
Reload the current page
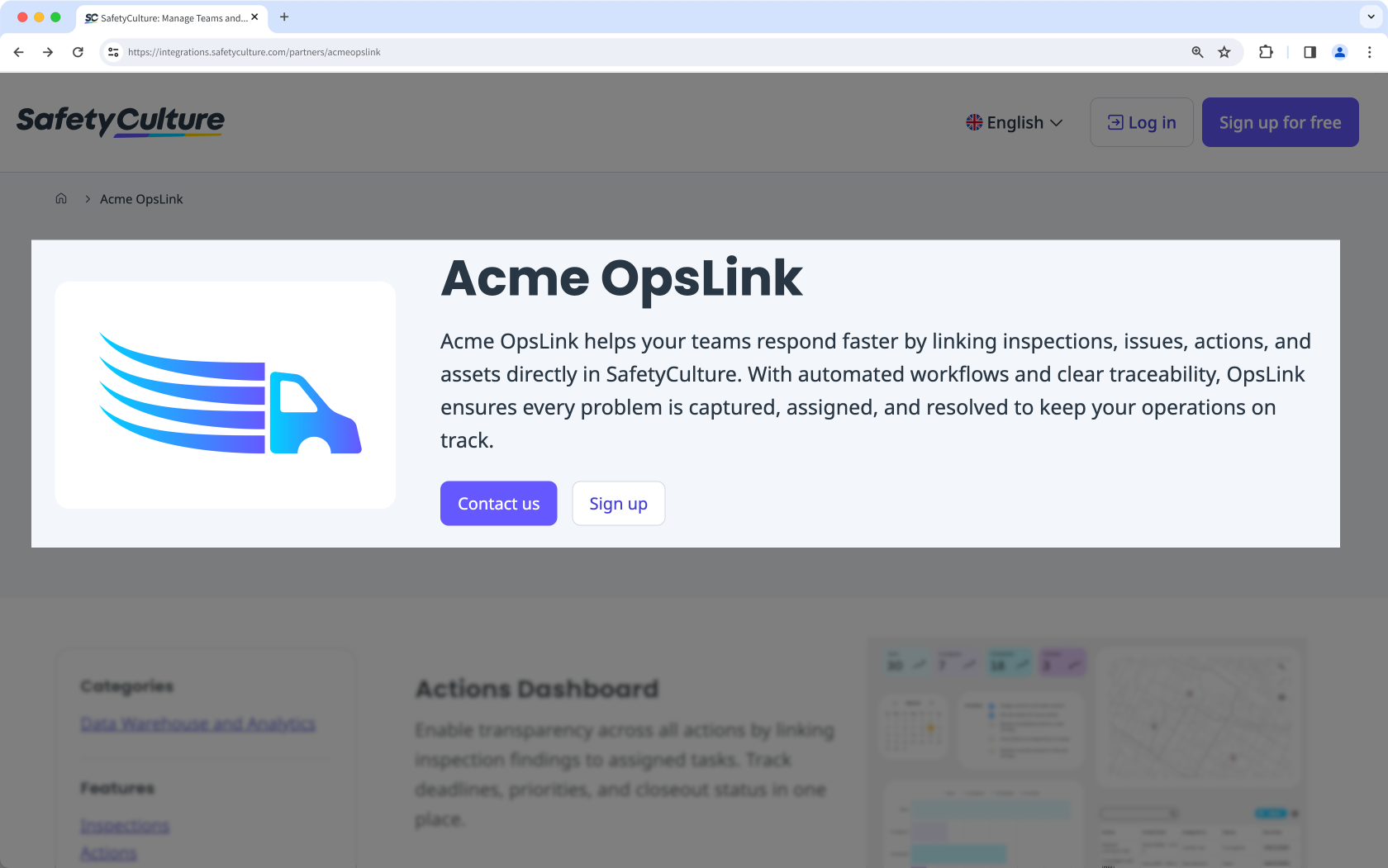tap(78, 52)
